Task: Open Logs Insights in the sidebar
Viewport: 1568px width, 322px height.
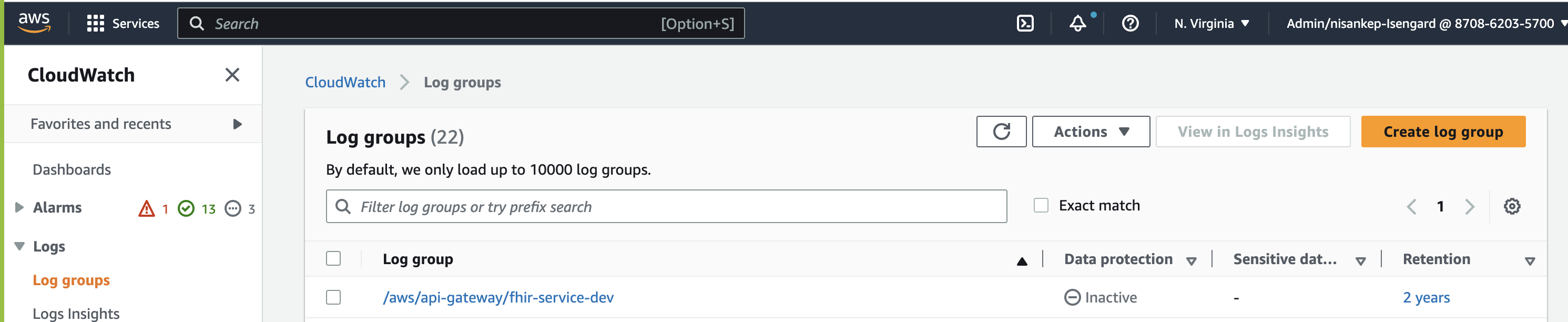Action: click(76, 314)
